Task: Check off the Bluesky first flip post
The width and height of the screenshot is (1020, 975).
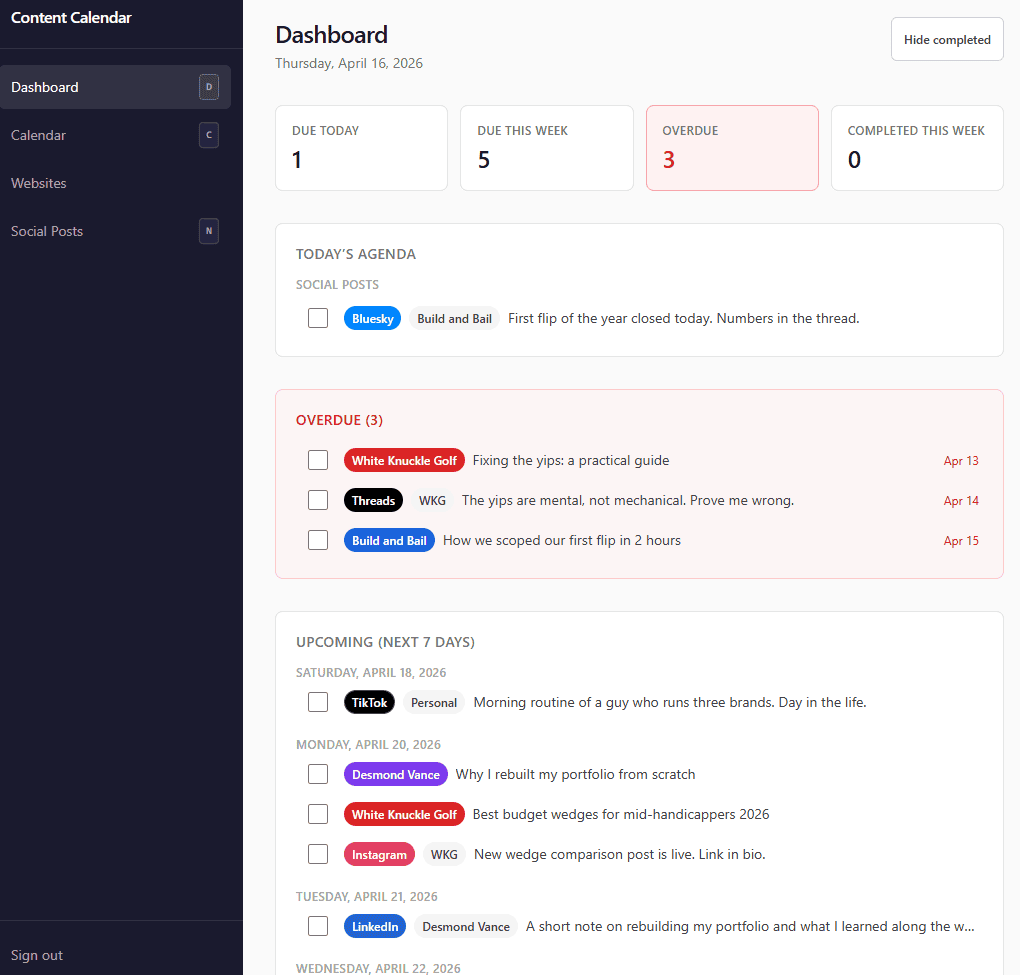Action: click(x=318, y=318)
